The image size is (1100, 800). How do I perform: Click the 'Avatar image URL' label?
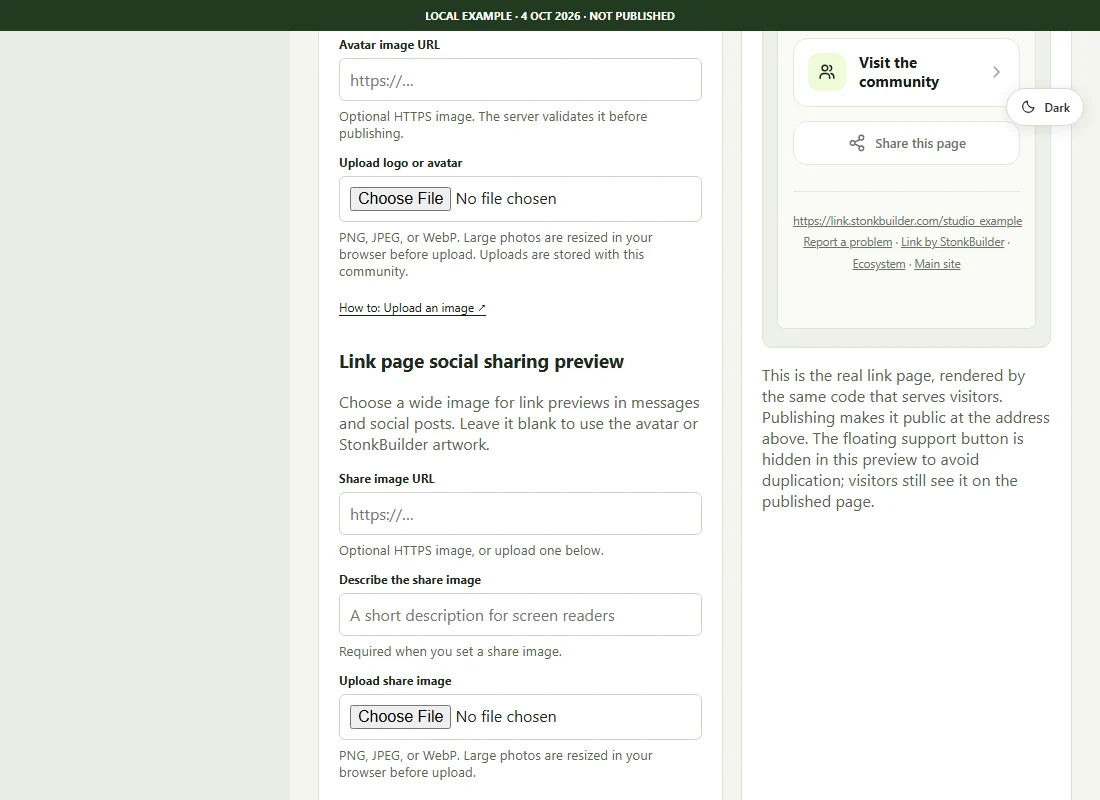(x=389, y=45)
